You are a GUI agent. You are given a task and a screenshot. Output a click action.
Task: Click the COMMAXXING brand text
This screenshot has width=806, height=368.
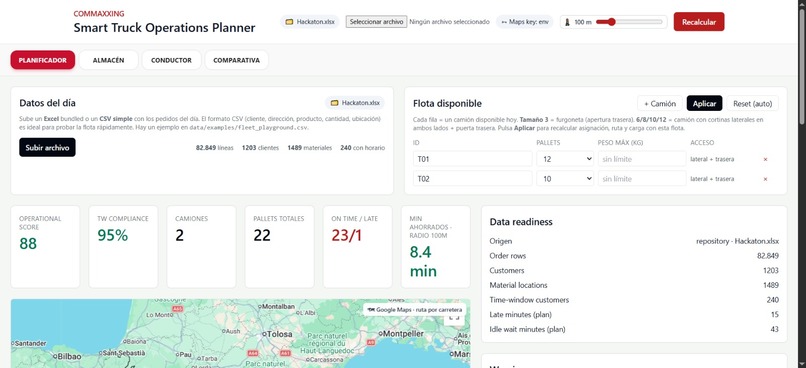point(99,14)
